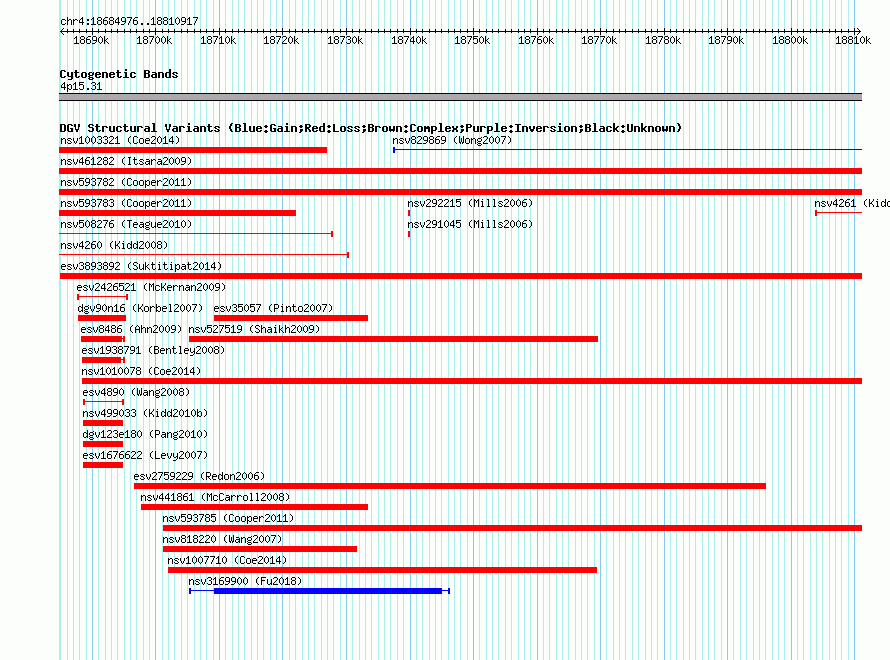Click the nsv508276 (Teague2010) label
Image resolution: width=890 pixels, height=660 pixels.
[x=126, y=224]
